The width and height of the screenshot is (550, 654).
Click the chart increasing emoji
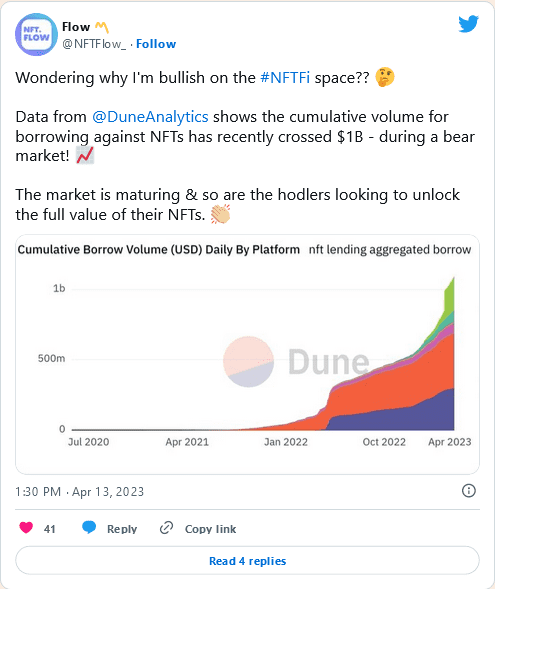pos(85,156)
